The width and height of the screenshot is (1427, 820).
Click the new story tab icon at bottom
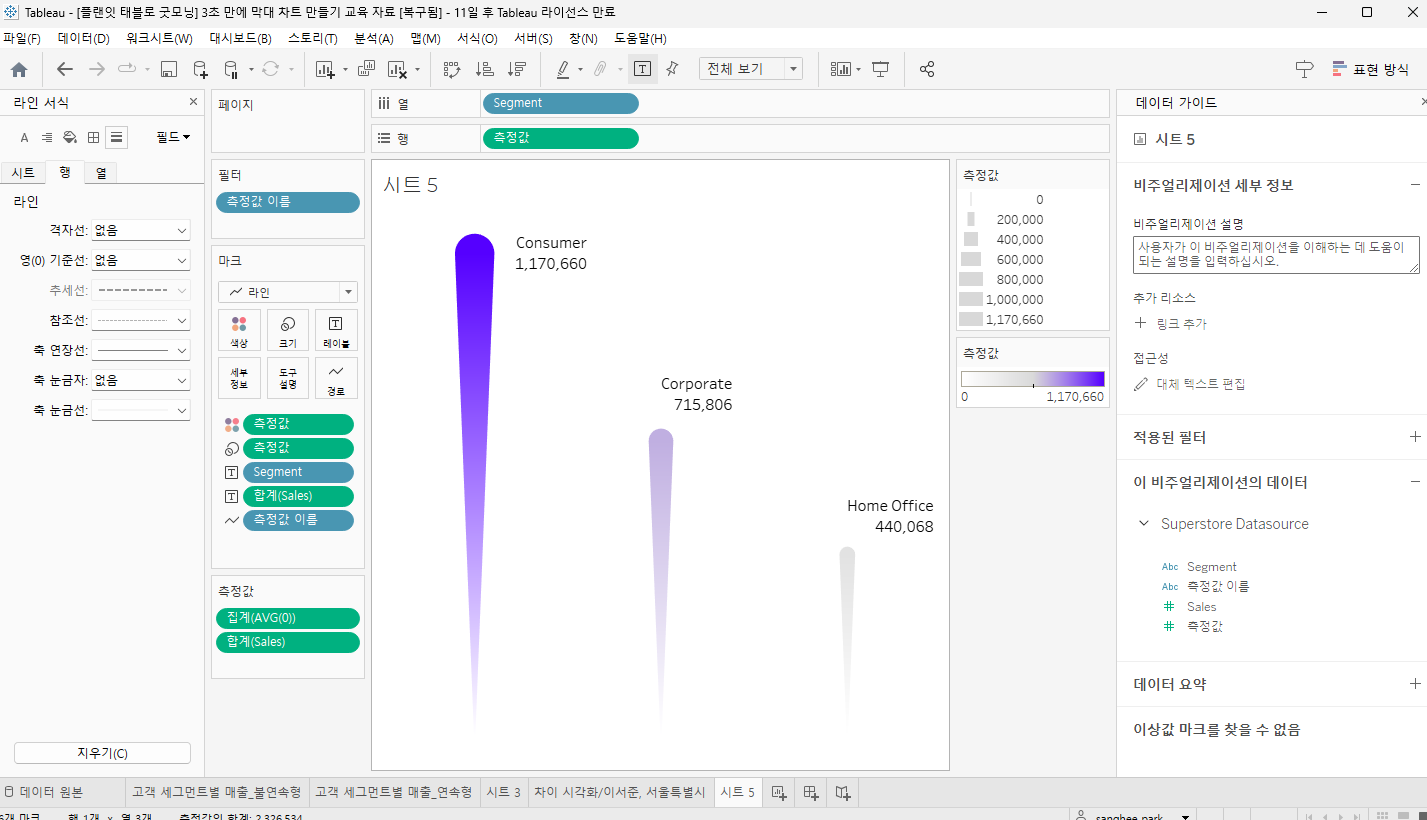pos(843,792)
